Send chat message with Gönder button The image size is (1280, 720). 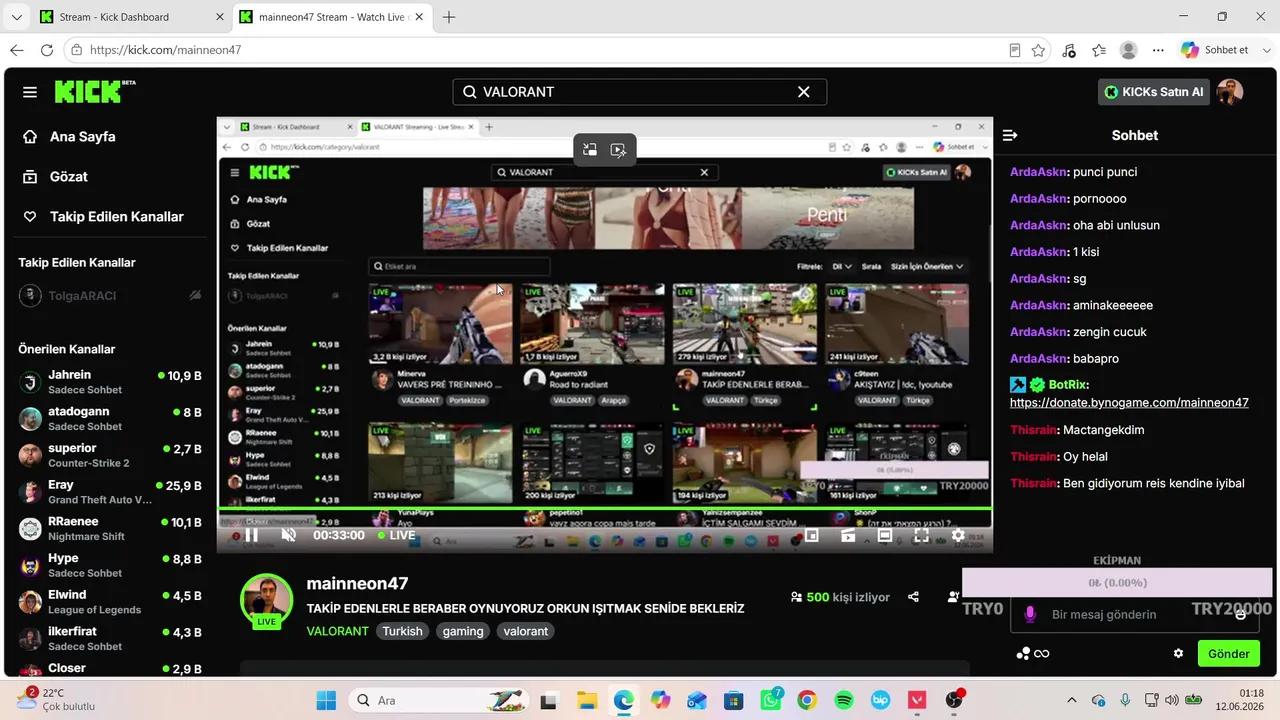1228,654
